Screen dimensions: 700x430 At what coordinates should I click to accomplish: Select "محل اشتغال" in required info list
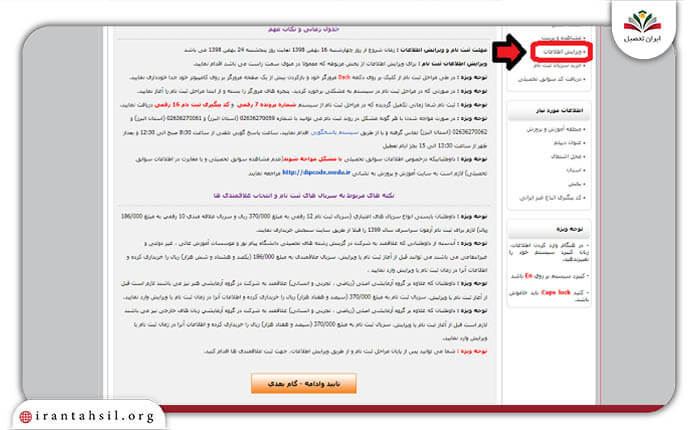(568, 157)
